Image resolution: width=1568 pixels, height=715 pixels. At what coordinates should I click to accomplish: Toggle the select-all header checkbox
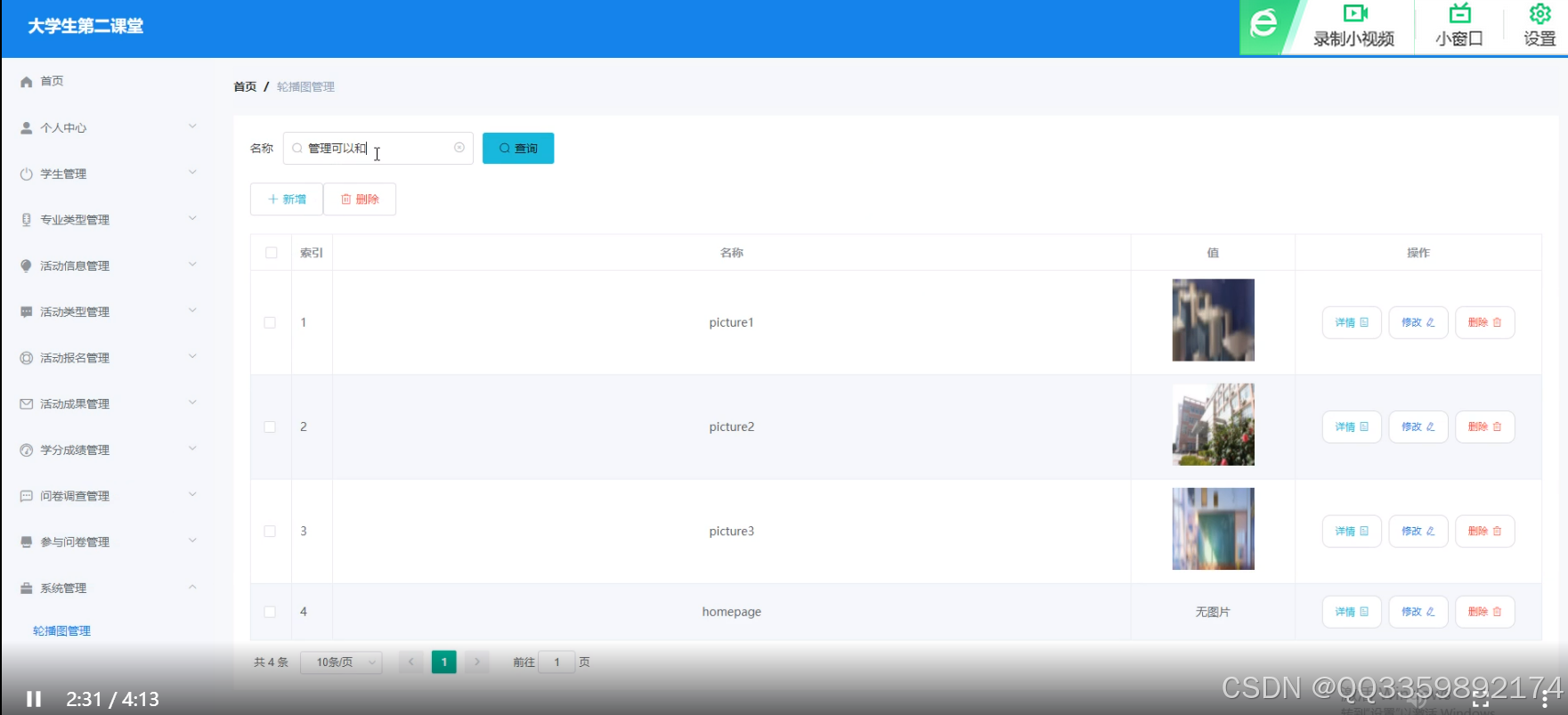pyautogui.click(x=272, y=253)
